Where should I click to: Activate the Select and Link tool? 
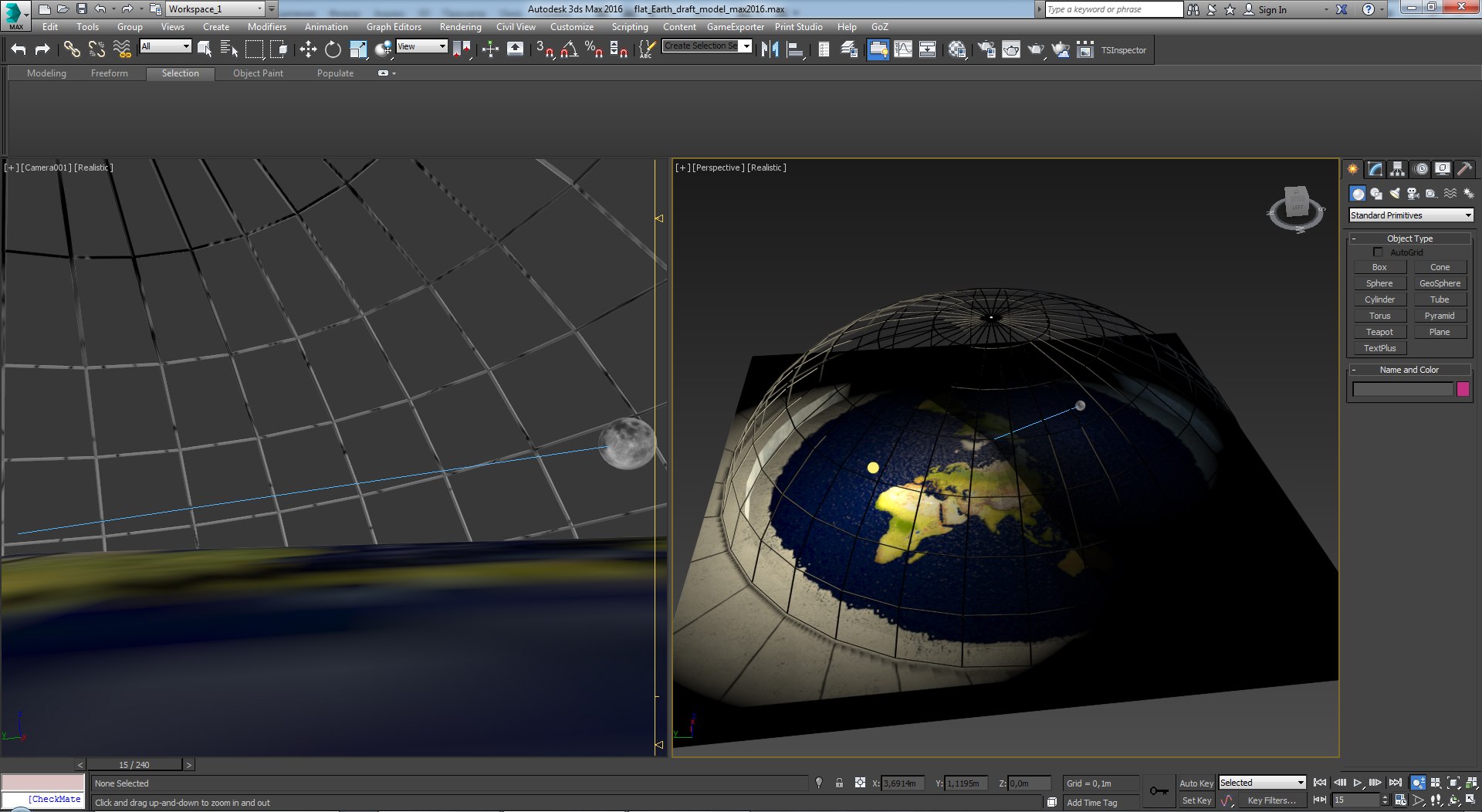point(72,49)
